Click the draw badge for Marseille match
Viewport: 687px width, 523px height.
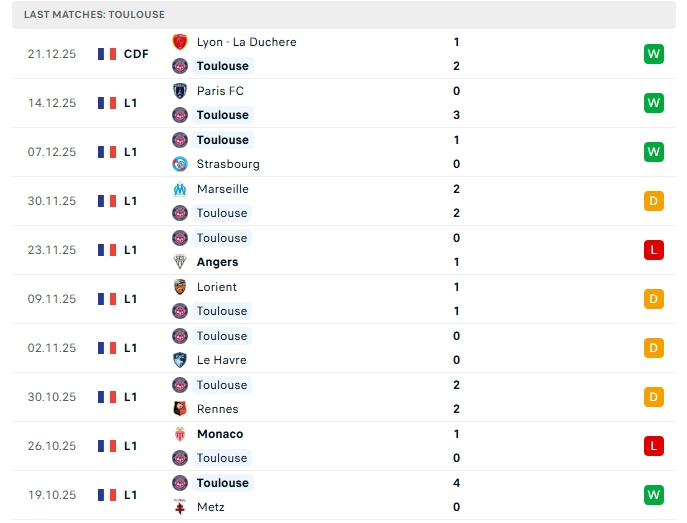pyautogui.click(x=654, y=201)
